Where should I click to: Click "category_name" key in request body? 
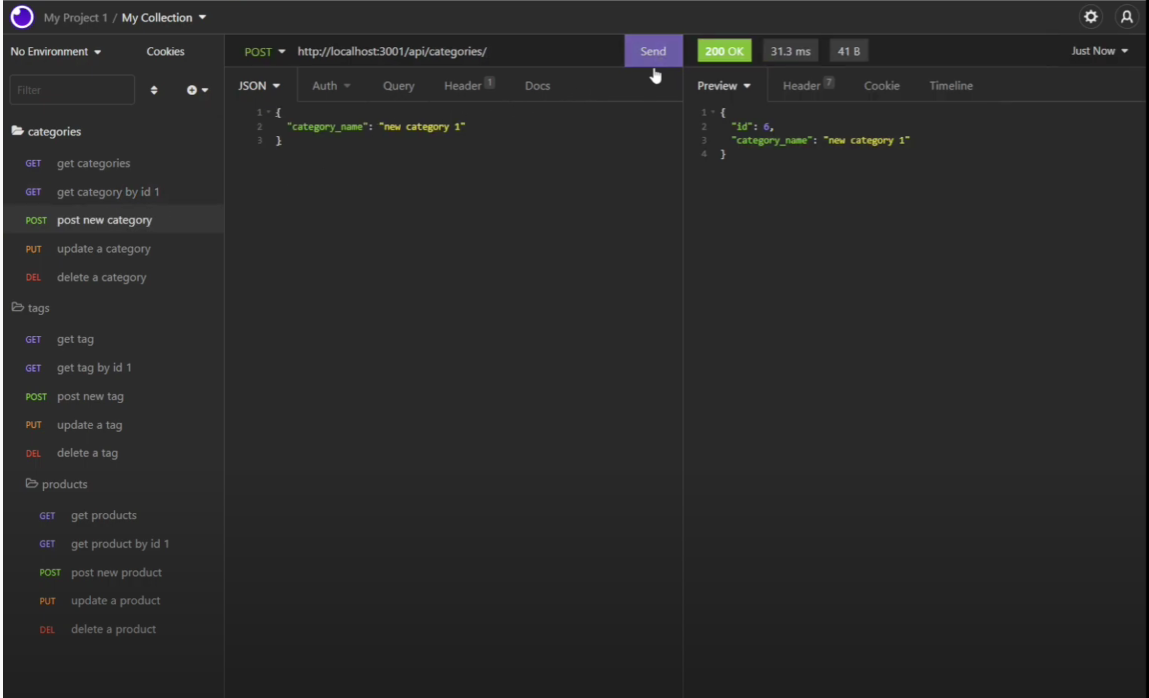pyautogui.click(x=326, y=127)
